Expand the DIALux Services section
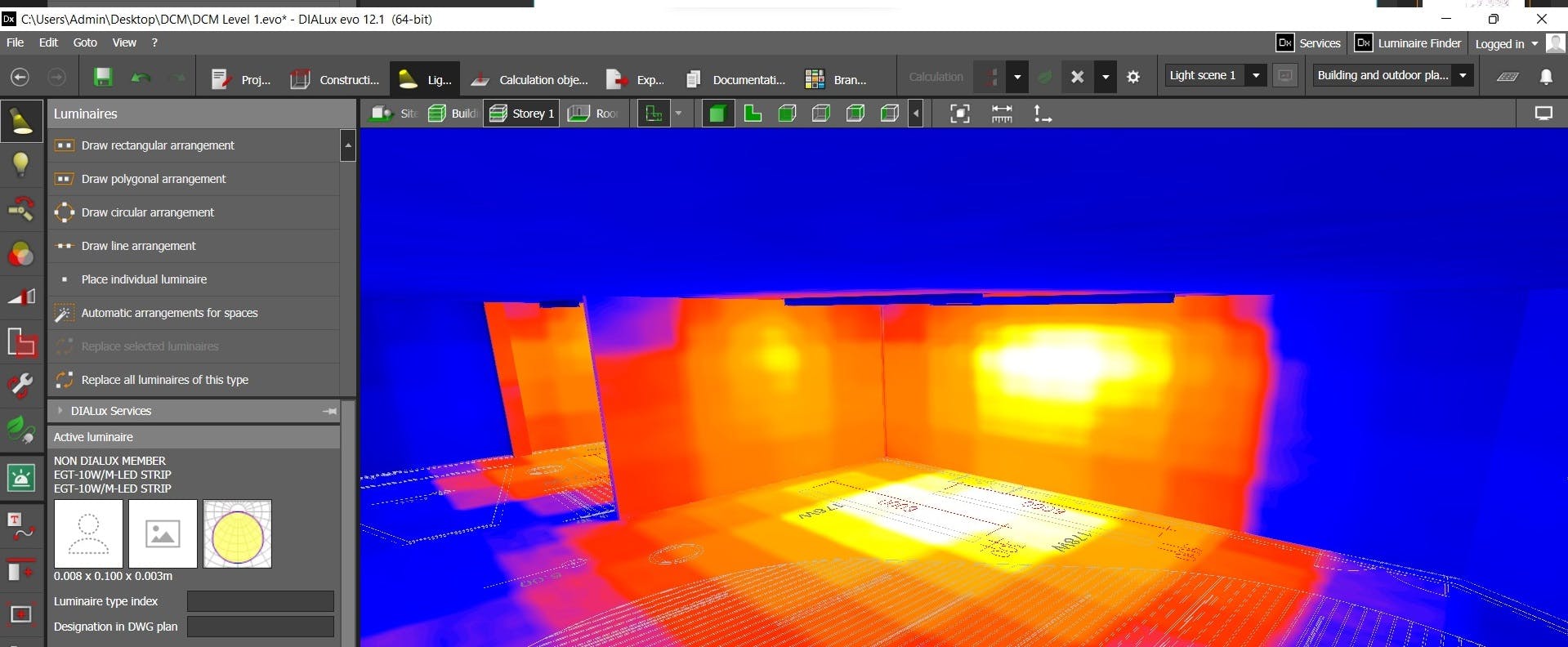1568x647 pixels. click(60, 411)
